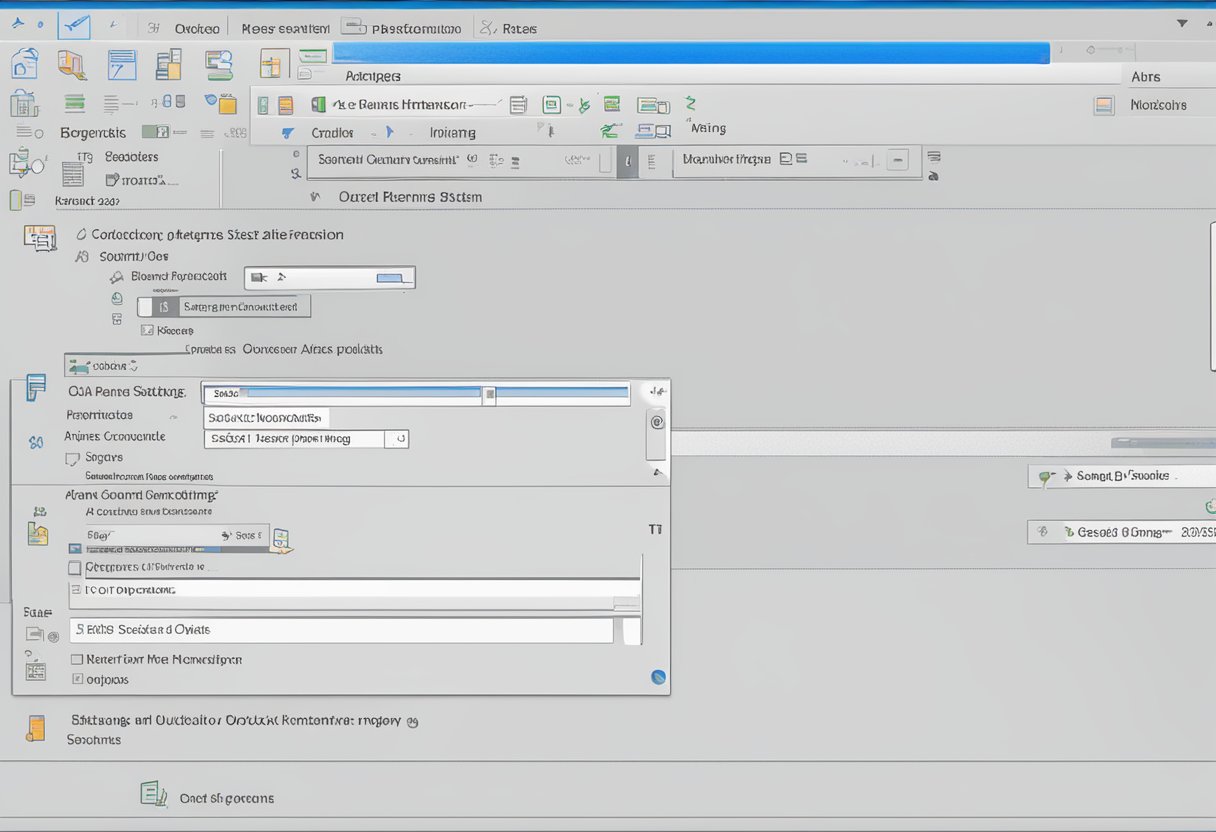Toggle the Remember Me checkbox near dialog bottom
This screenshot has height=832, width=1216.
tap(76, 659)
